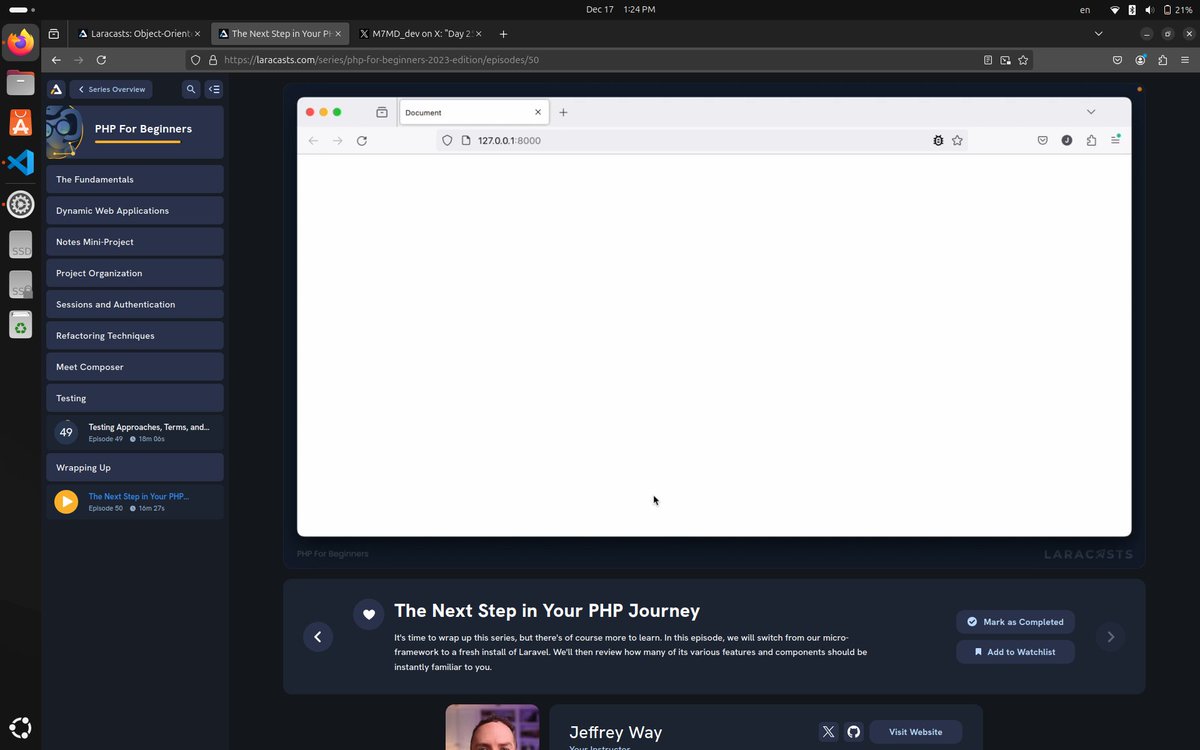Bookmark this page with star icon
This screenshot has height=750, width=1200.
pos(1023,60)
